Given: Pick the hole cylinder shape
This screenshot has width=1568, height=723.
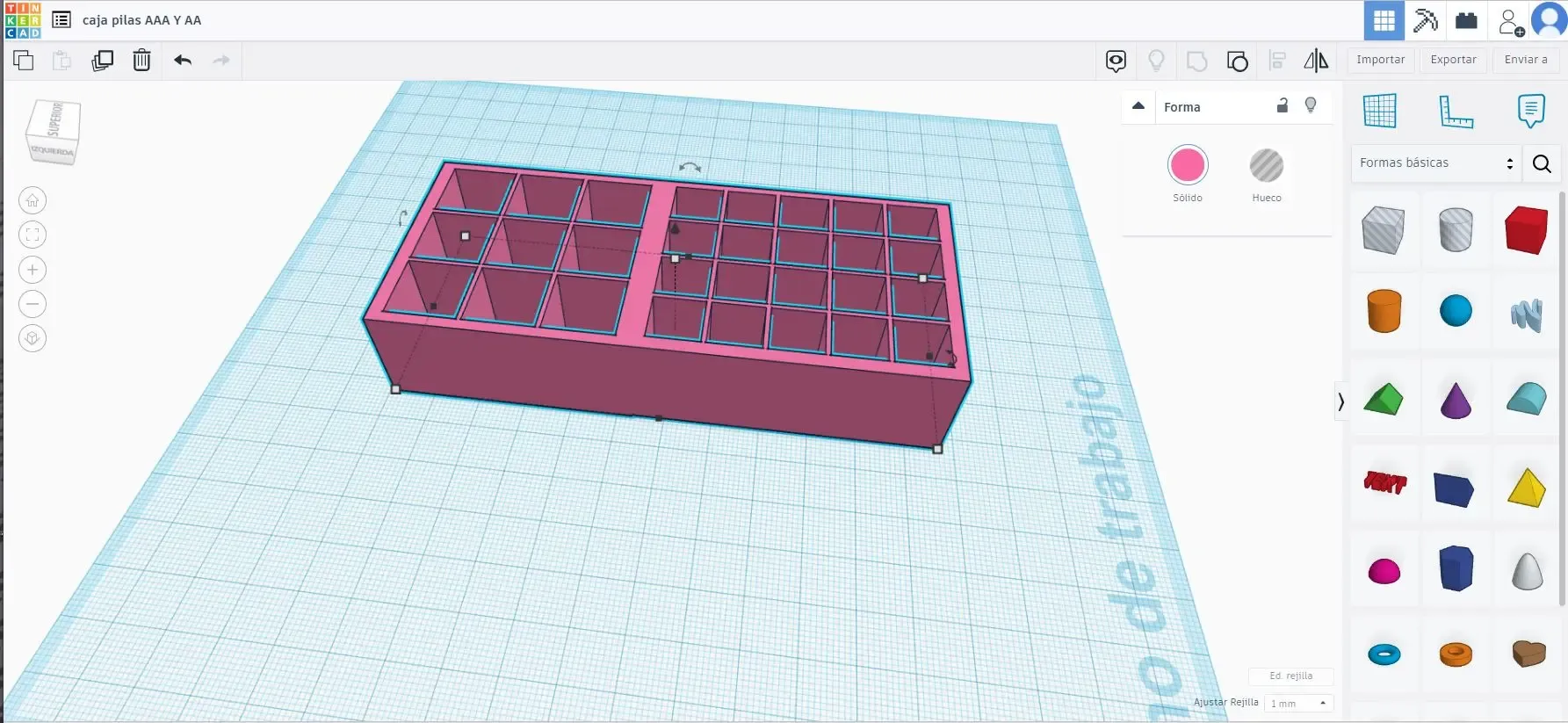Looking at the screenshot, I should pos(1456,230).
